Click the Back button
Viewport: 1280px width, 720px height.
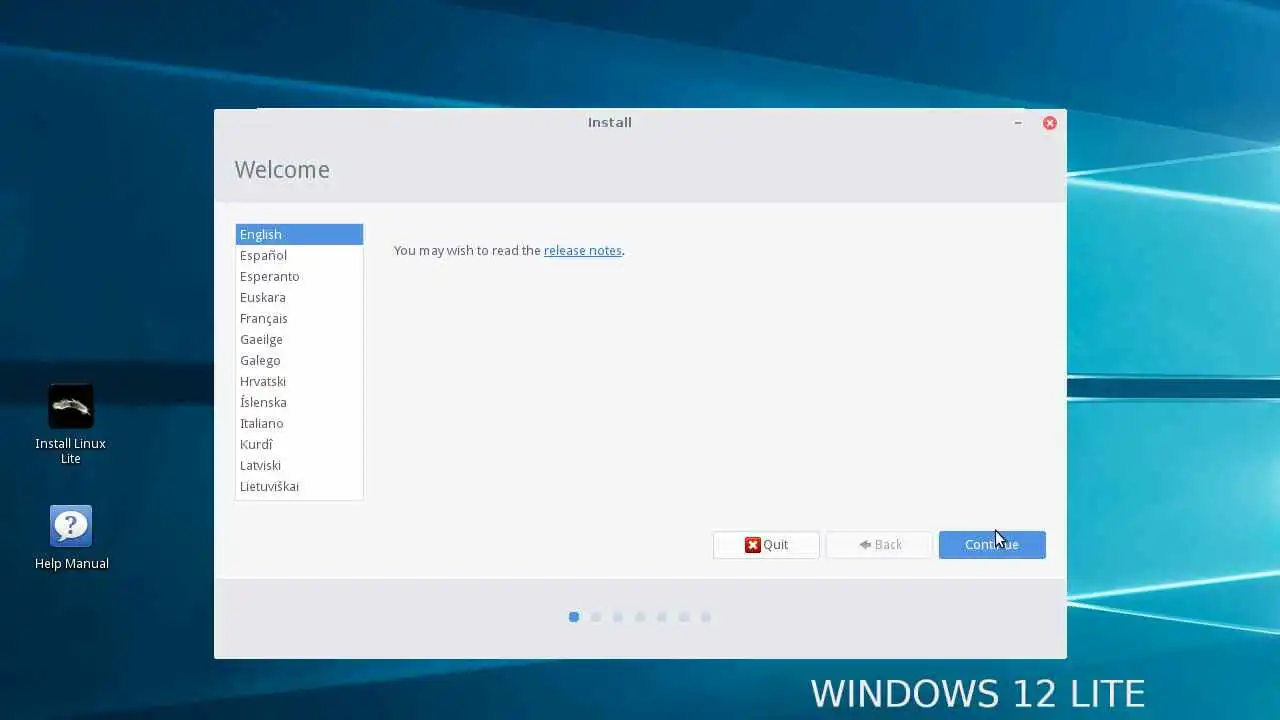tap(879, 545)
